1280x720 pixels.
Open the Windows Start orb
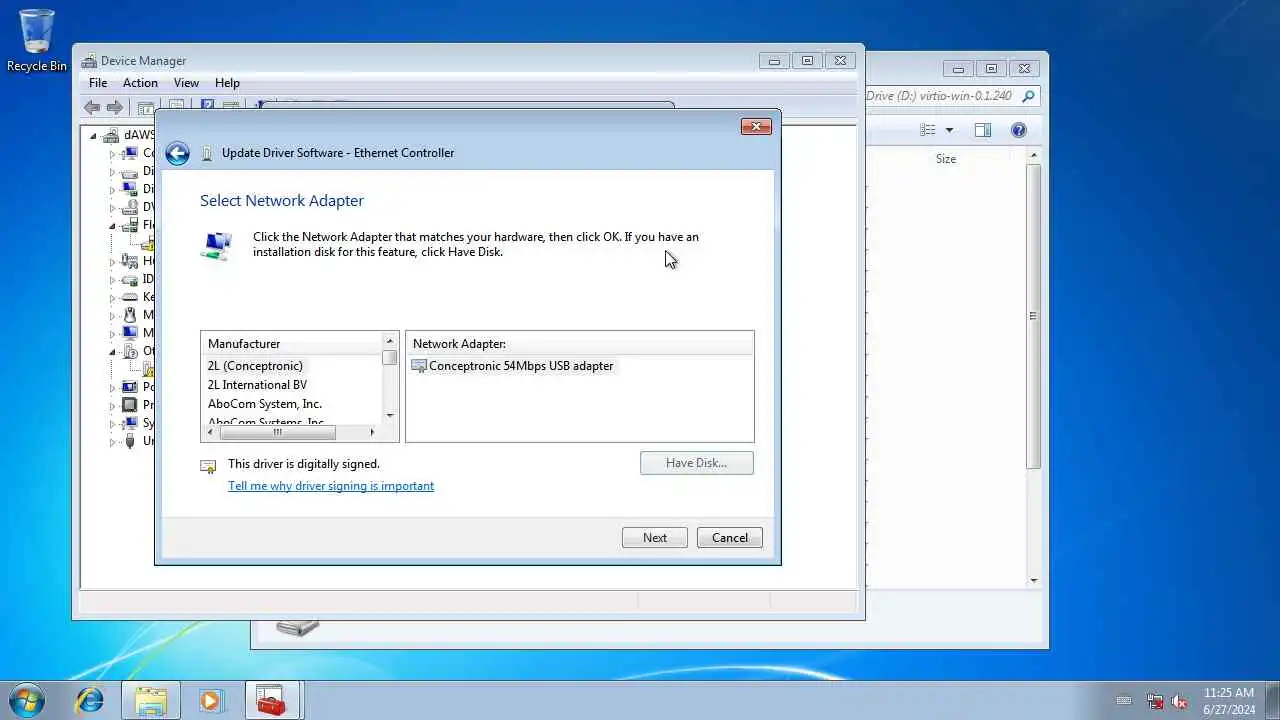25,700
